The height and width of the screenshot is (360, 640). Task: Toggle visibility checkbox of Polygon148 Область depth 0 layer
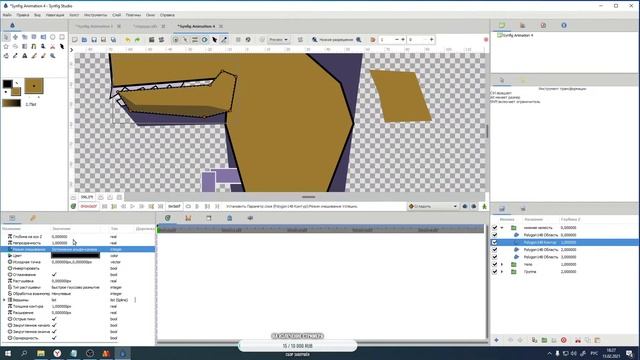(495, 235)
